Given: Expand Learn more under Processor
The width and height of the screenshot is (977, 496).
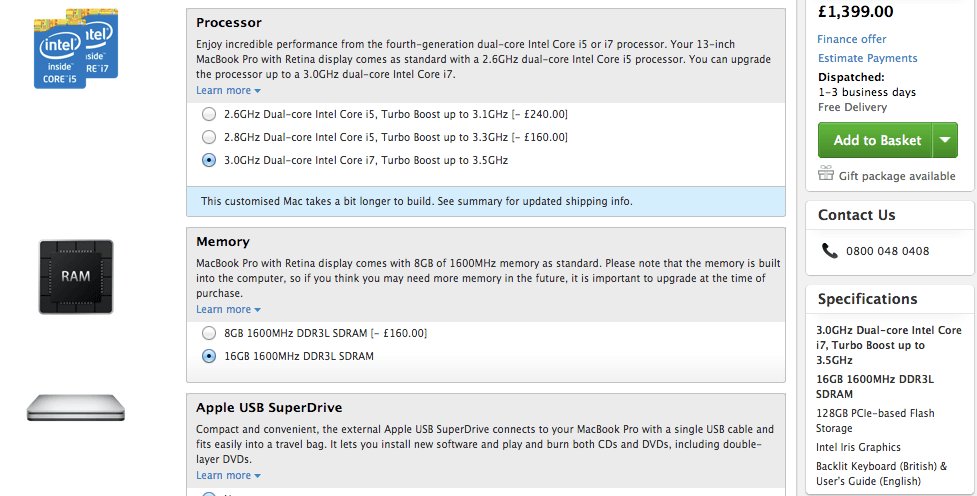Looking at the screenshot, I should tap(228, 90).
